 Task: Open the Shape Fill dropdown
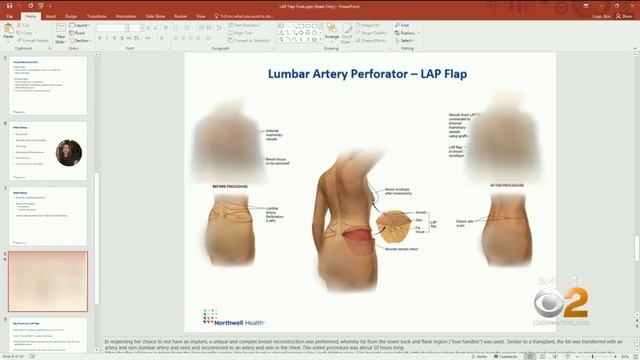(368, 25)
